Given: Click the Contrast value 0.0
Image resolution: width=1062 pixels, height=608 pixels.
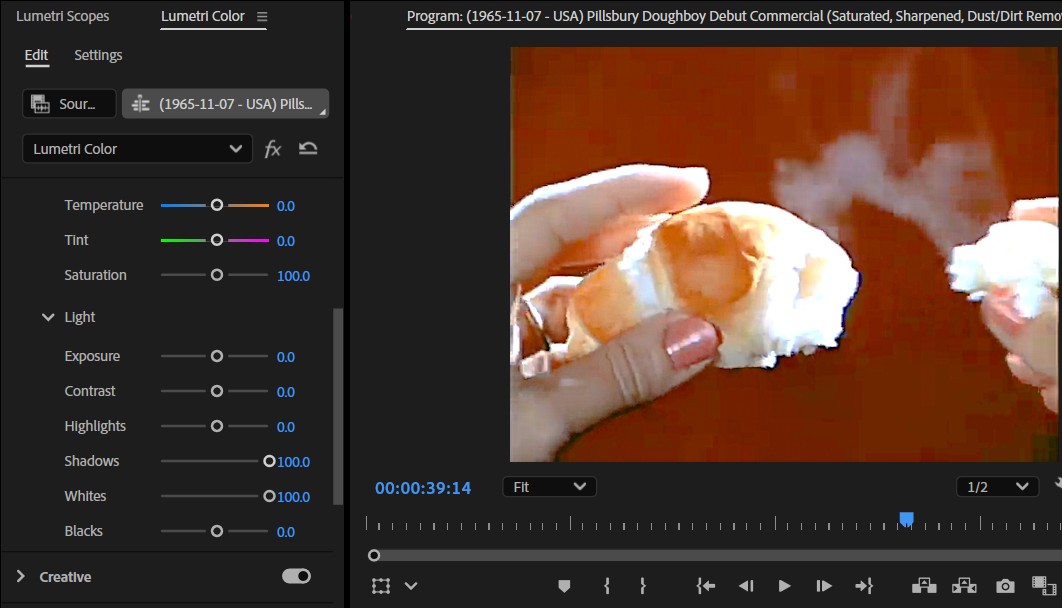Looking at the screenshot, I should point(286,392).
